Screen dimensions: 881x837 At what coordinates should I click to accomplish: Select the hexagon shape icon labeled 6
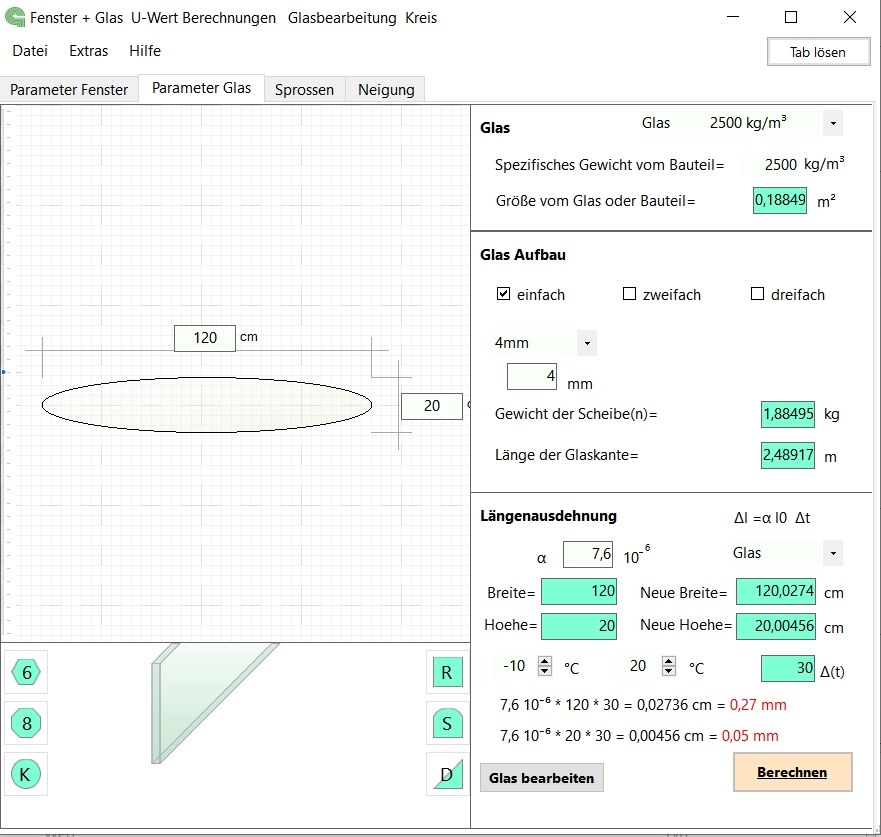[26, 672]
